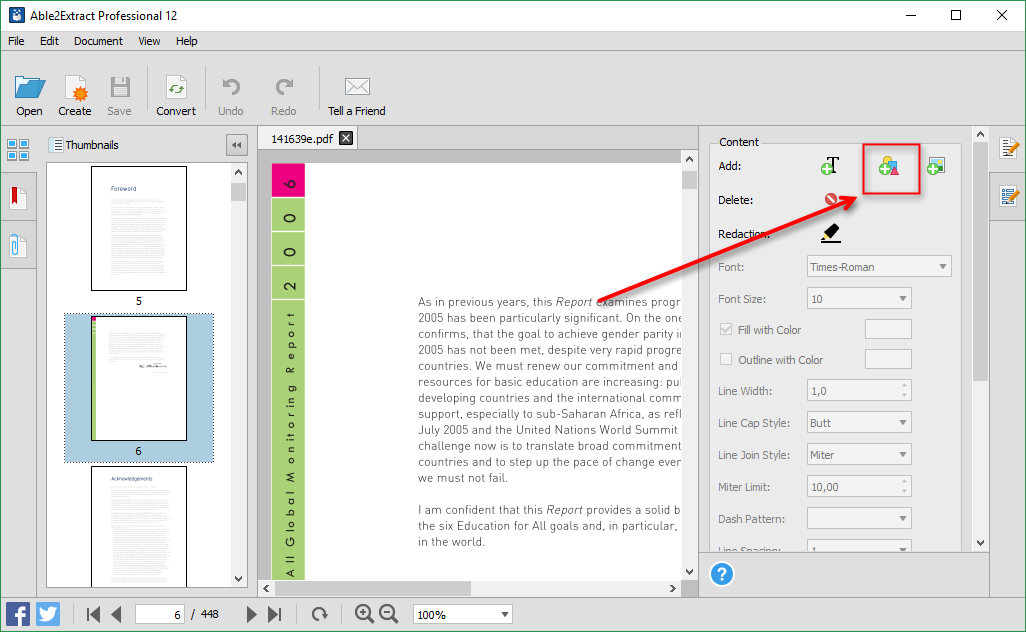
Task: Open the Font Size dropdown
Action: pos(859,298)
